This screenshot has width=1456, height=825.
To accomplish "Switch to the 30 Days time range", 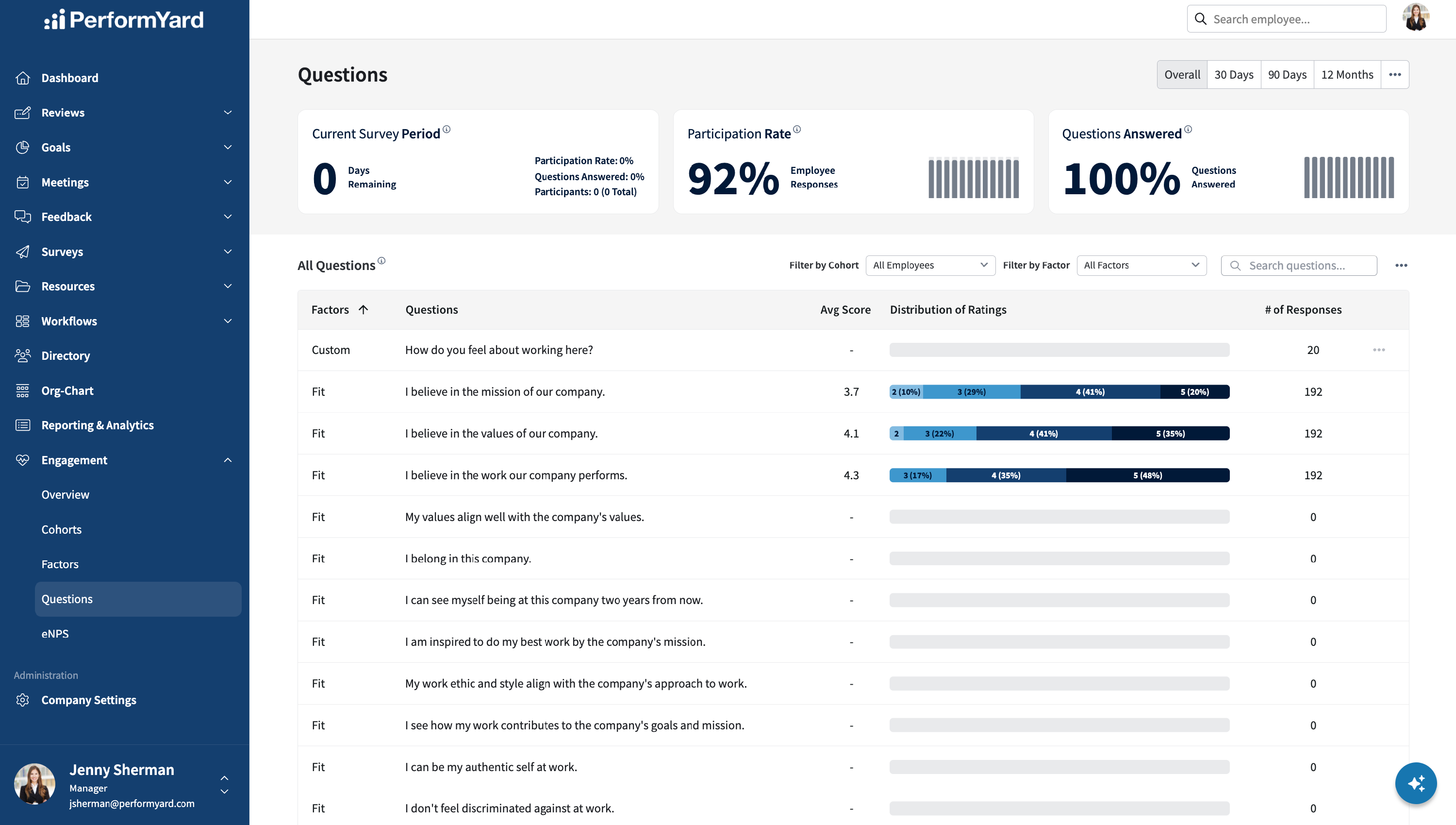I will (1233, 75).
